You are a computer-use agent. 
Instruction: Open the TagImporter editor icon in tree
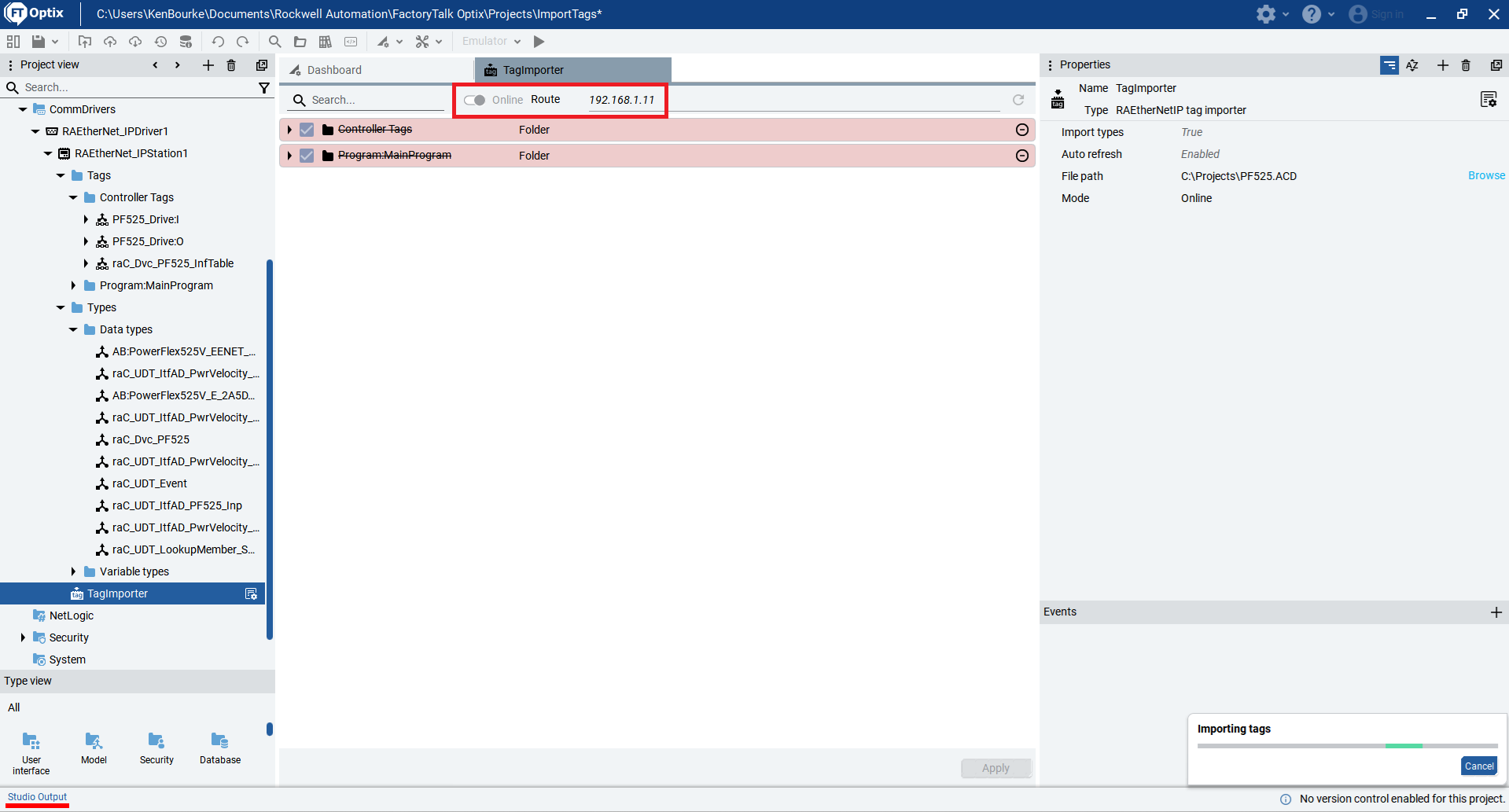[x=251, y=594]
